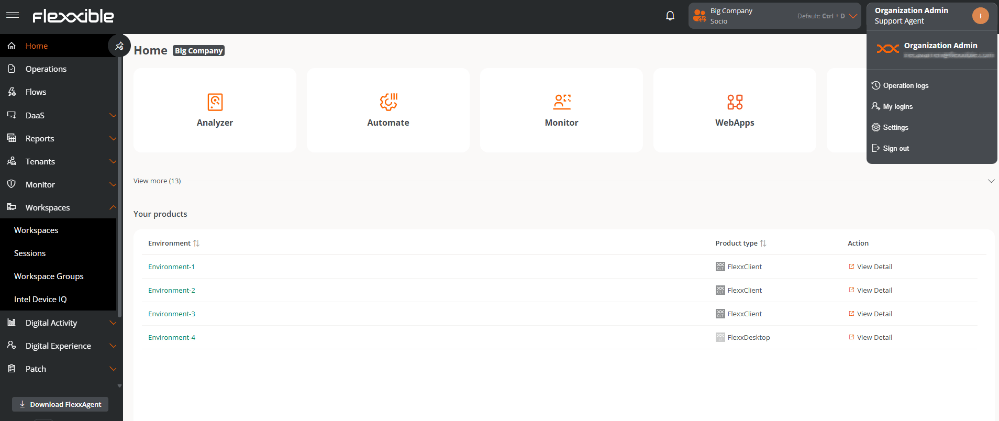999x421 pixels.
Task: Click the user avatar circle
Action: (981, 16)
